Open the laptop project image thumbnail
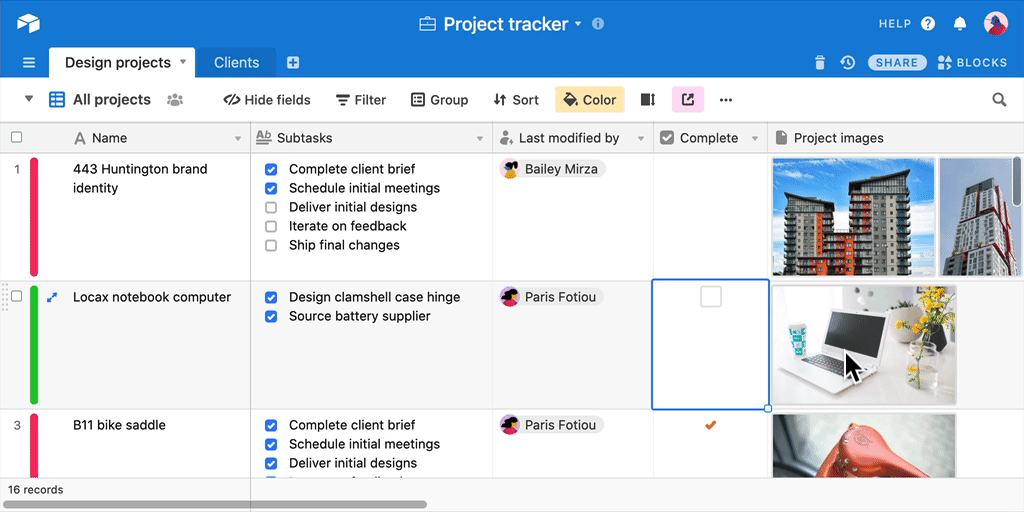Screen dimensions: 1024x512 tap(864, 345)
